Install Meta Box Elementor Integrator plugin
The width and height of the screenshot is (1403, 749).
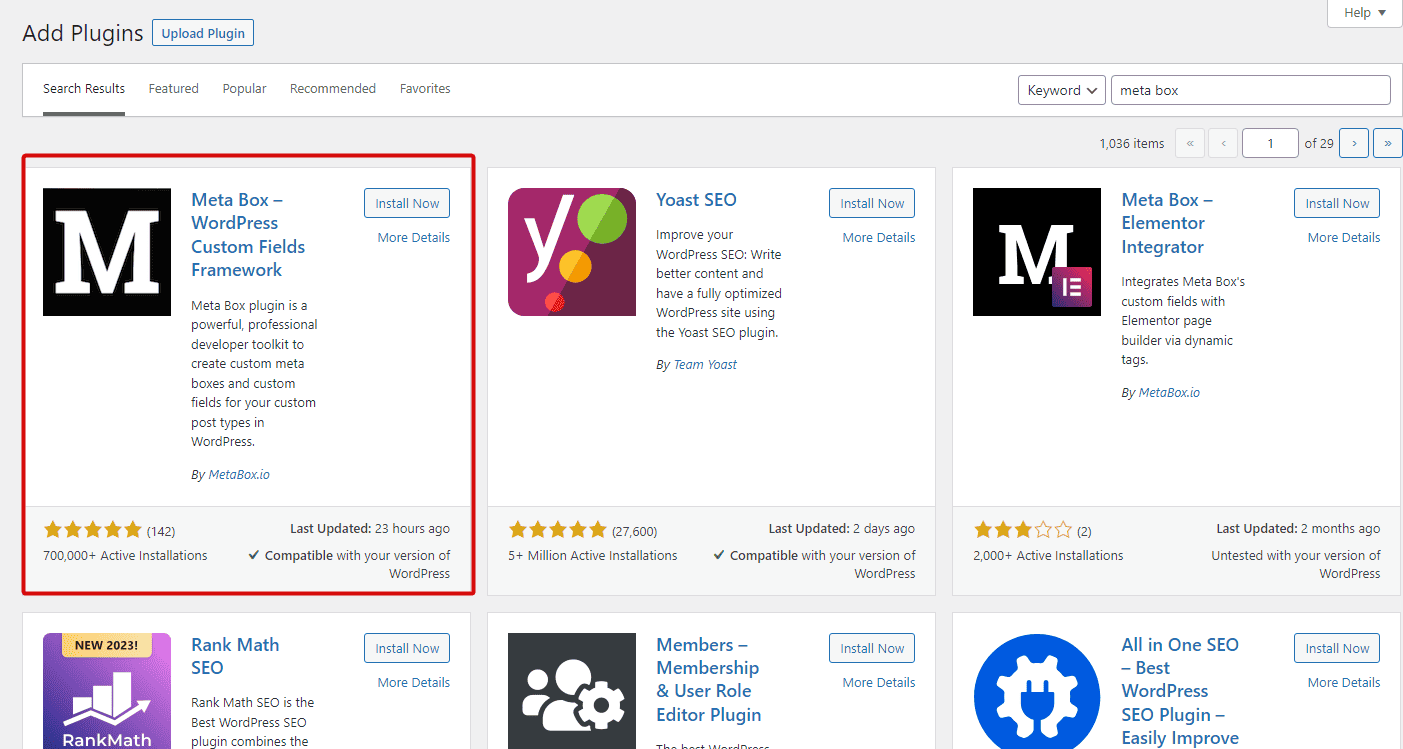(x=1337, y=203)
